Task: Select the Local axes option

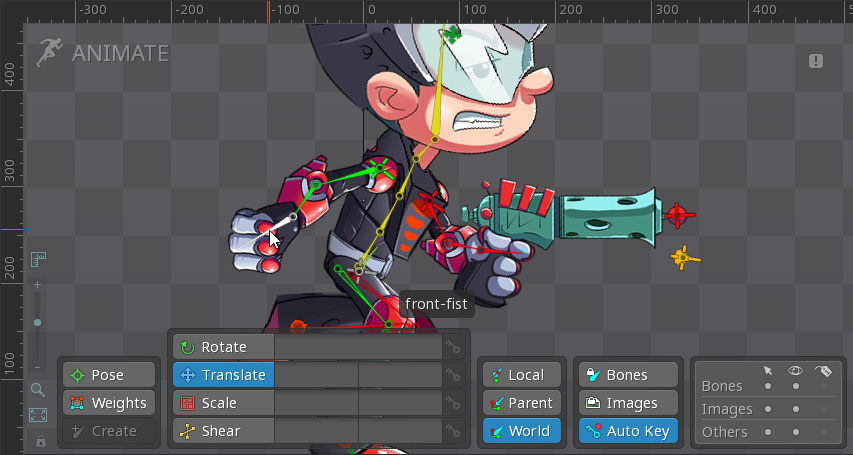Action: coord(521,375)
